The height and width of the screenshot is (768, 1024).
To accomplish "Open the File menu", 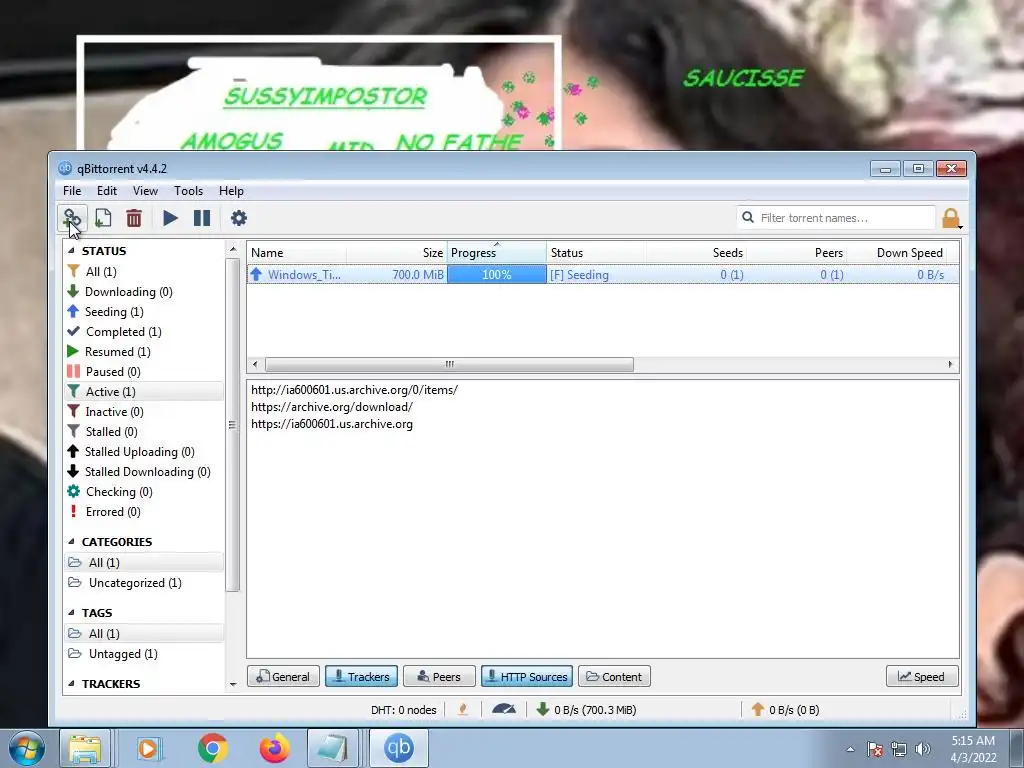I will coord(72,191).
